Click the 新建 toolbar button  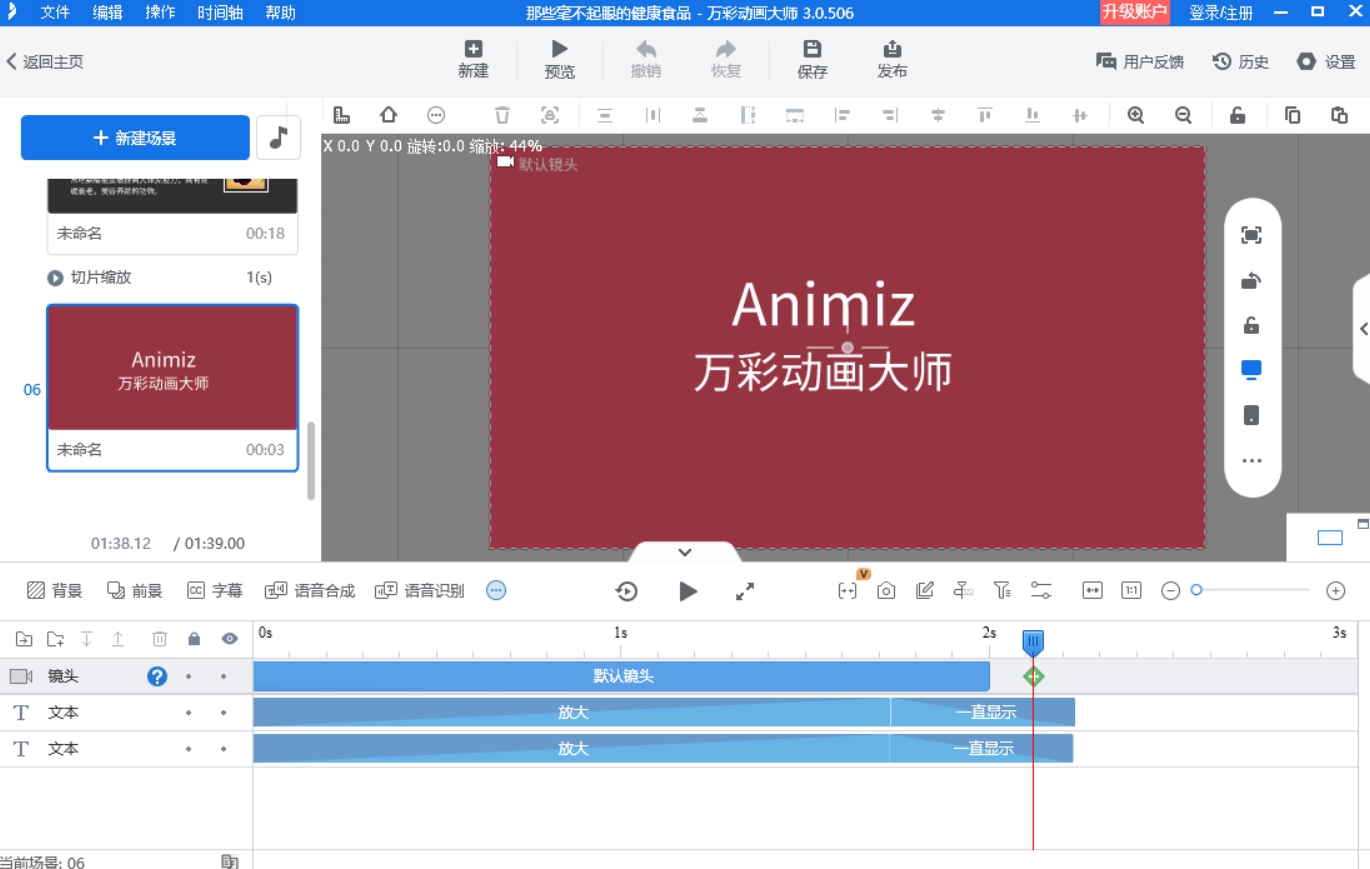click(473, 60)
